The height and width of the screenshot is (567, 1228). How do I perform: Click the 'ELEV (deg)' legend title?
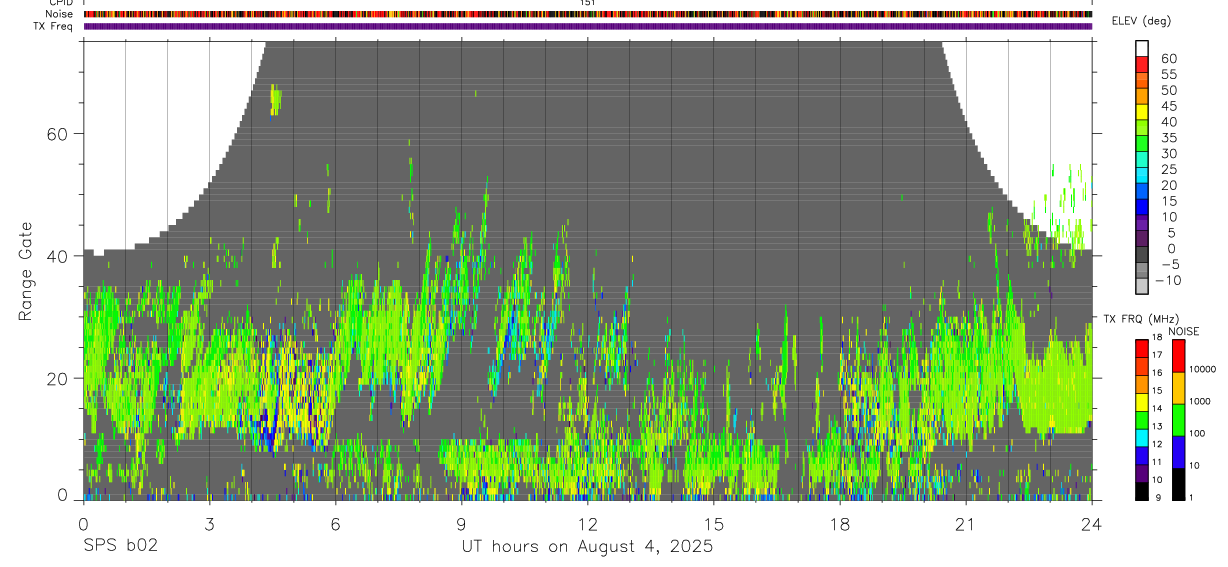tap(1141, 21)
